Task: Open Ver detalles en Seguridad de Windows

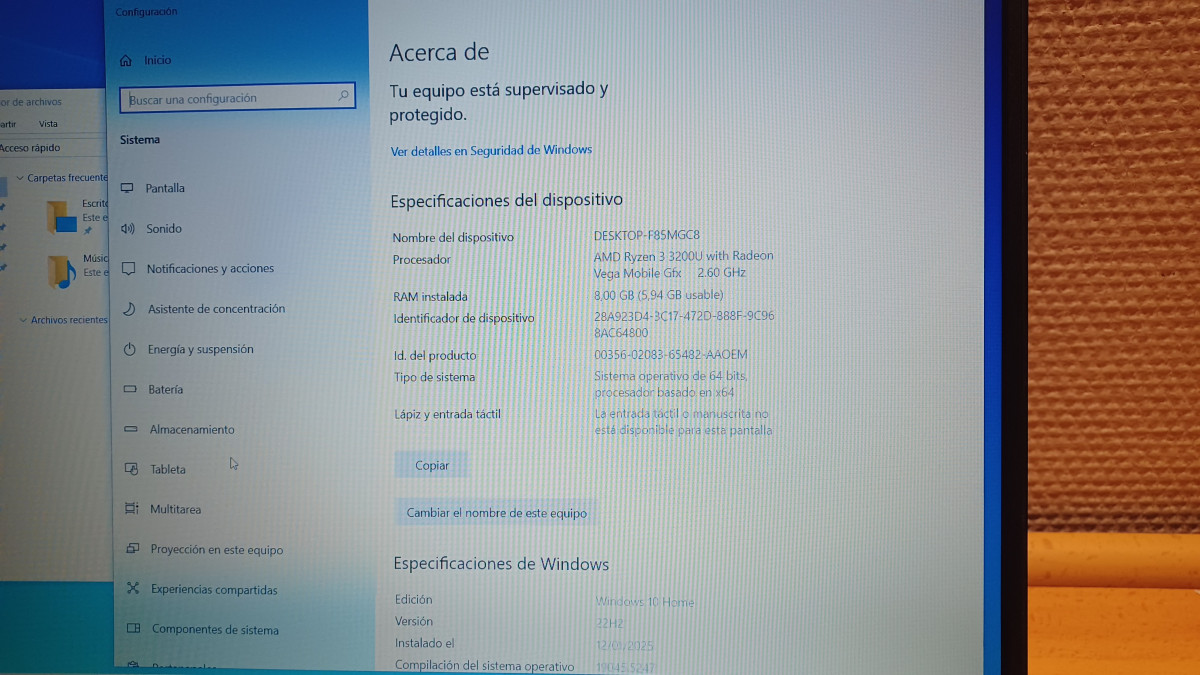Action: coord(491,150)
